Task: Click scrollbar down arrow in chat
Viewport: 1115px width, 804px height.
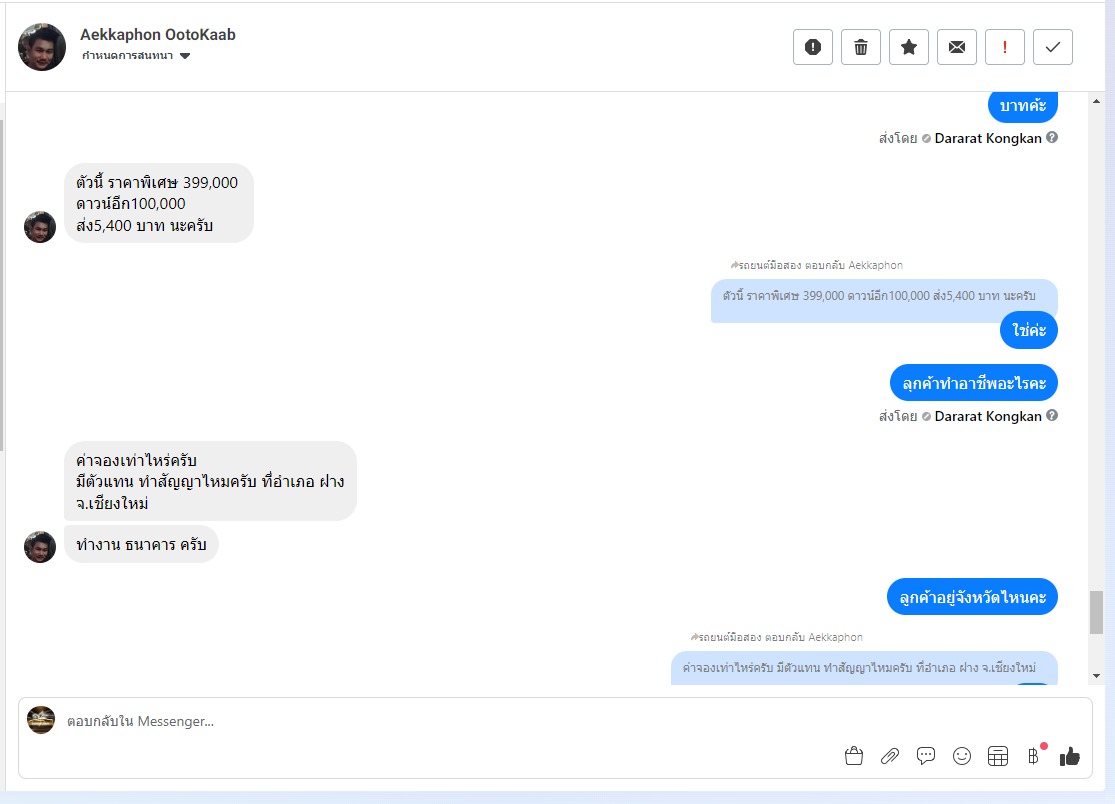Action: (x=1097, y=676)
